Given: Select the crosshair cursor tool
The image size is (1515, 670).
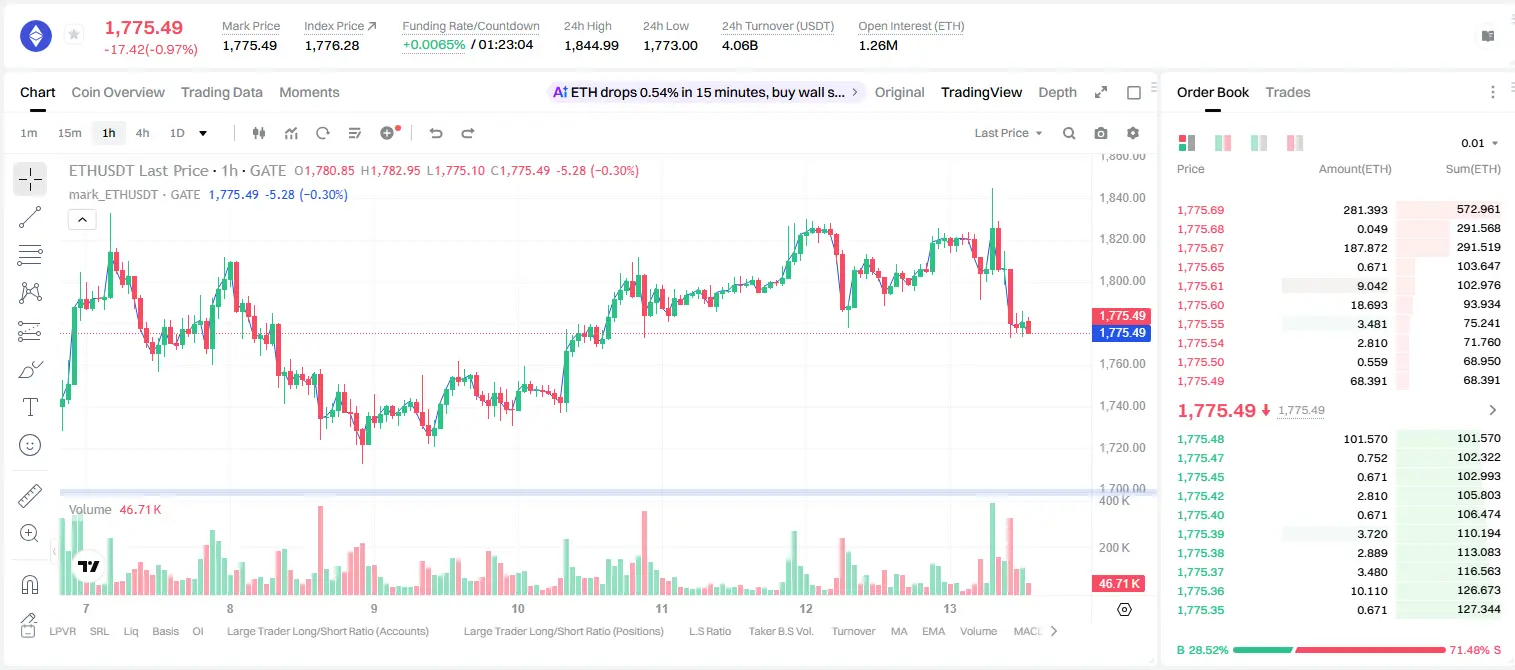Looking at the screenshot, I should pos(30,179).
